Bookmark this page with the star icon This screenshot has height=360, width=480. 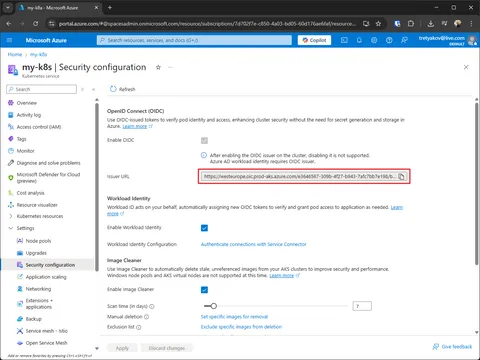pyautogui.click(x=378, y=24)
